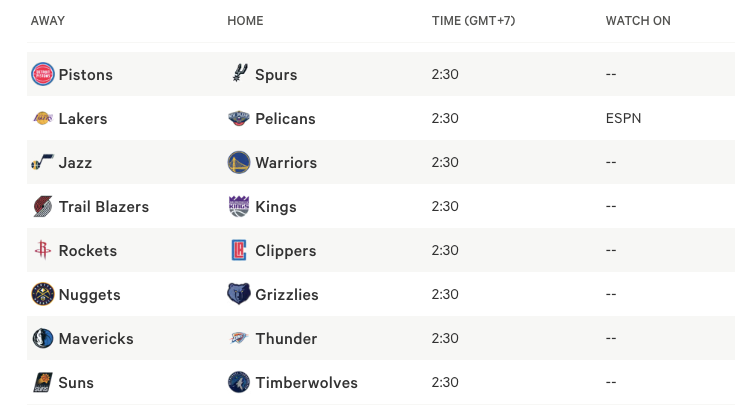Open the Denver Nuggets logo

pos(43,294)
